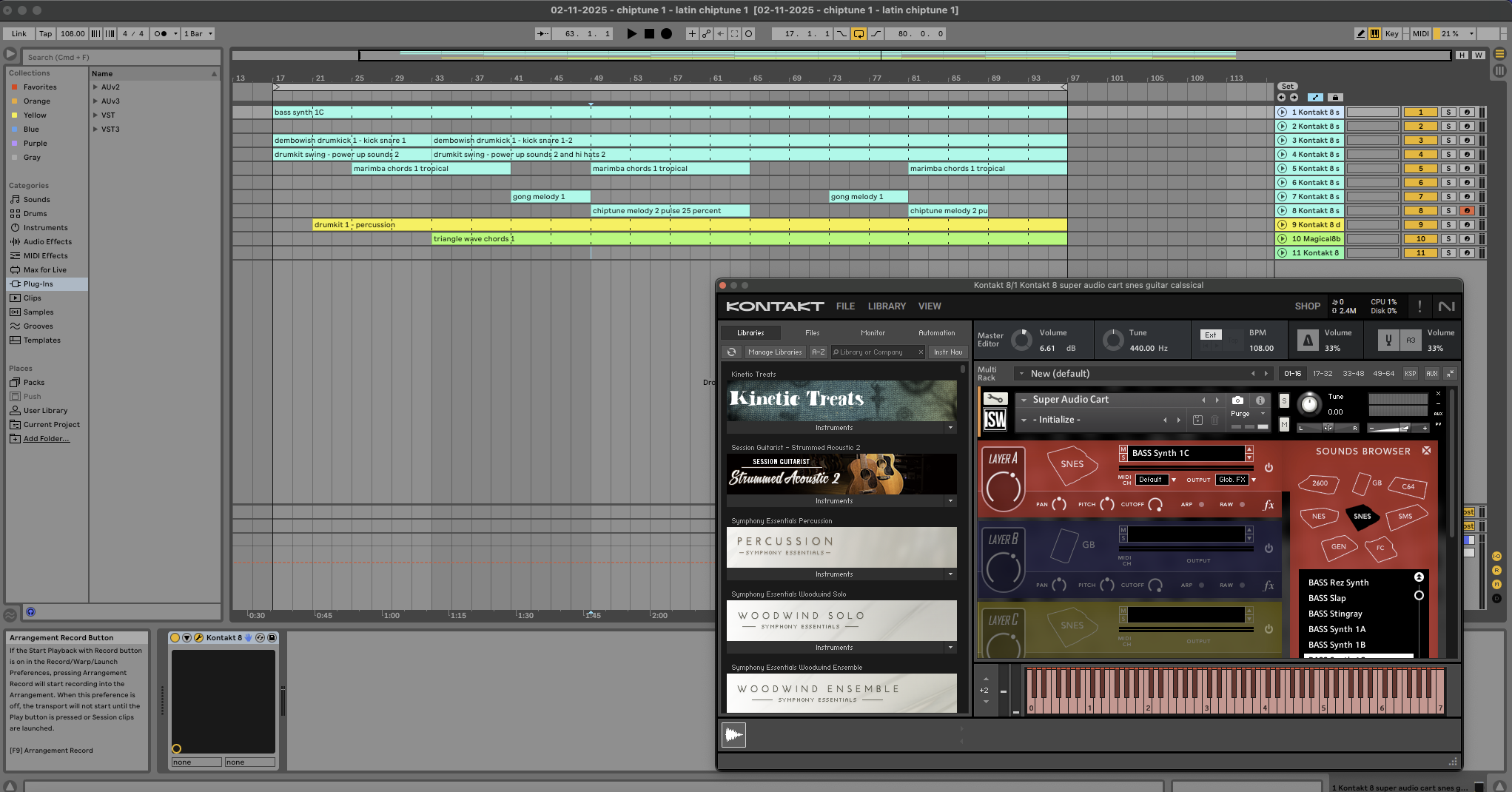Image resolution: width=1512 pixels, height=792 pixels.
Task: Open the Grooves category
Action: pyautogui.click(x=38, y=326)
